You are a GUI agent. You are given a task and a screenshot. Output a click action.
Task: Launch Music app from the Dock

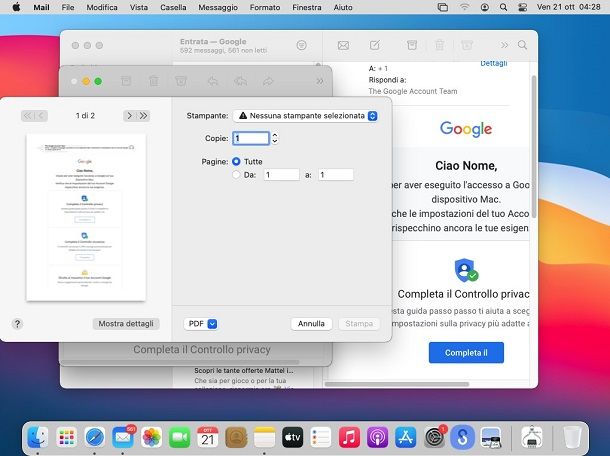click(349, 437)
